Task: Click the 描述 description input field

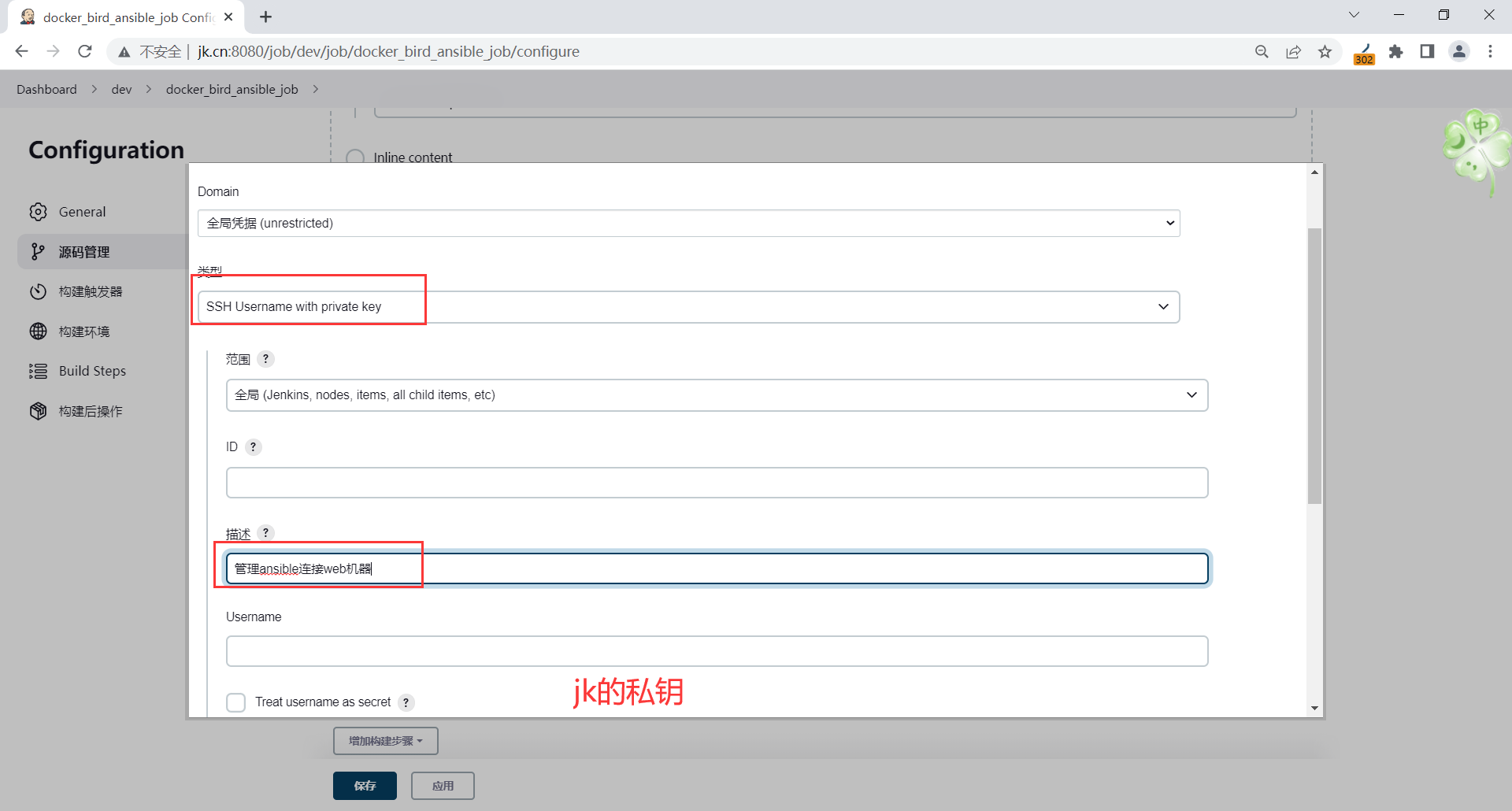Action: click(x=717, y=568)
